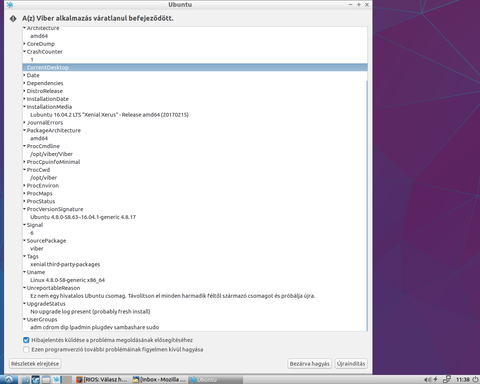Click the 'Lubuntu 16.04.2 LTS' value text
The width and height of the screenshot is (480, 384).
pyautogui.click(x=109, y=115)
